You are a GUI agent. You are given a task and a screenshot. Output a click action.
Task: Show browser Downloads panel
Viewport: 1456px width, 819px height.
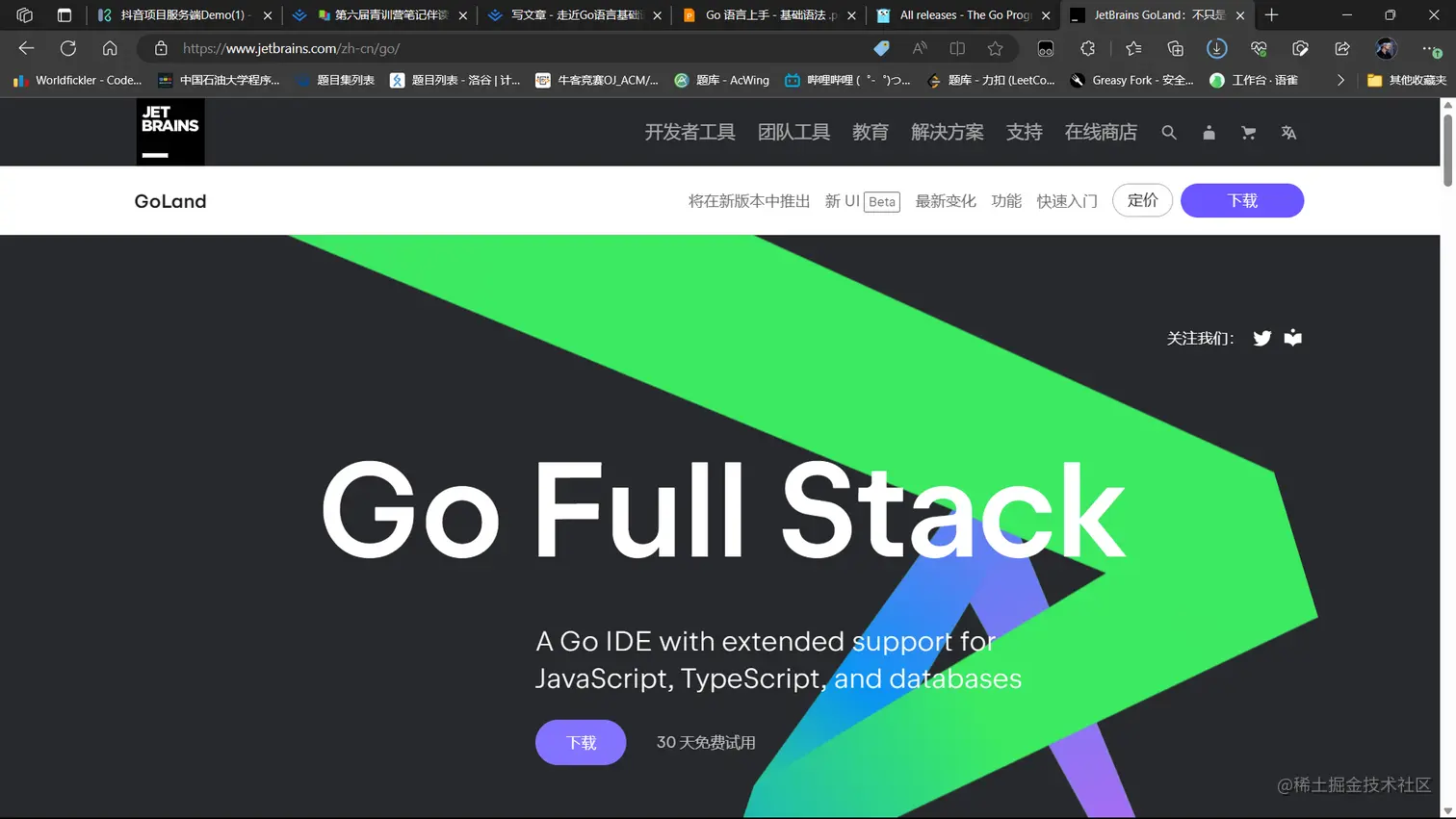point(1217,48)
